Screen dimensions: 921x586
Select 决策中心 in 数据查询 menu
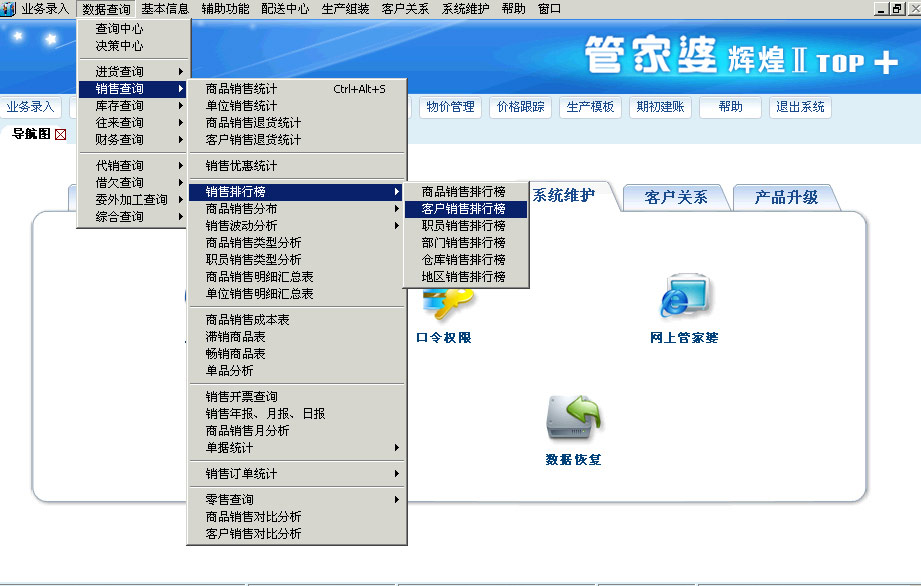point(133,45)
